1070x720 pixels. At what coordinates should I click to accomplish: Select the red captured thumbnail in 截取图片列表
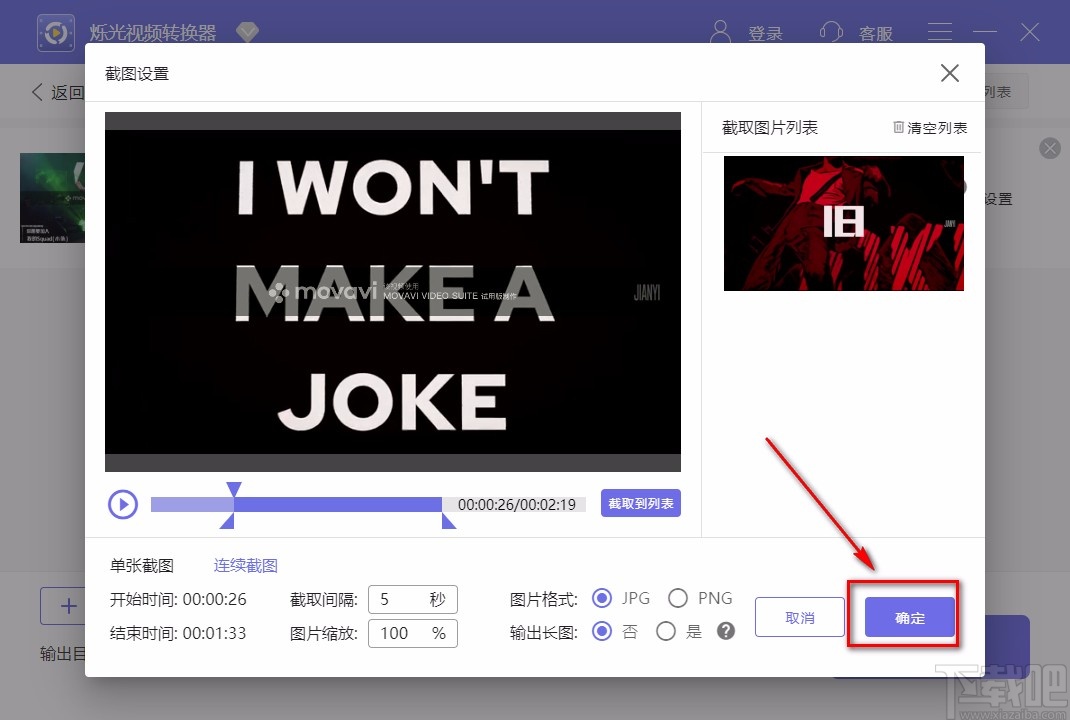tap(843, 223)
